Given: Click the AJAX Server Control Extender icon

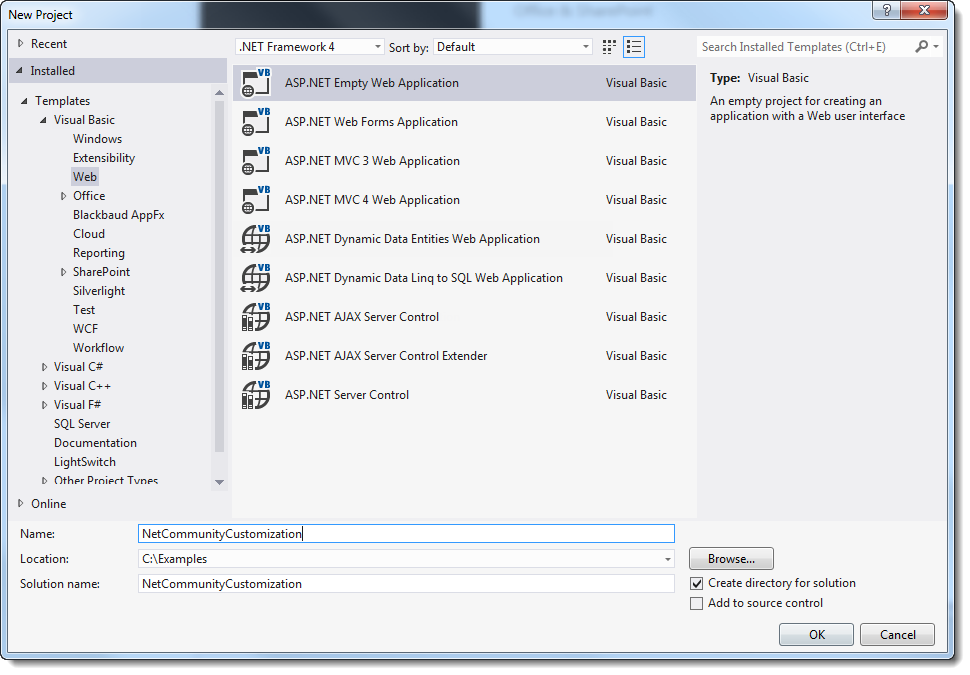Looking at the screenshot, I should (255, 356).
